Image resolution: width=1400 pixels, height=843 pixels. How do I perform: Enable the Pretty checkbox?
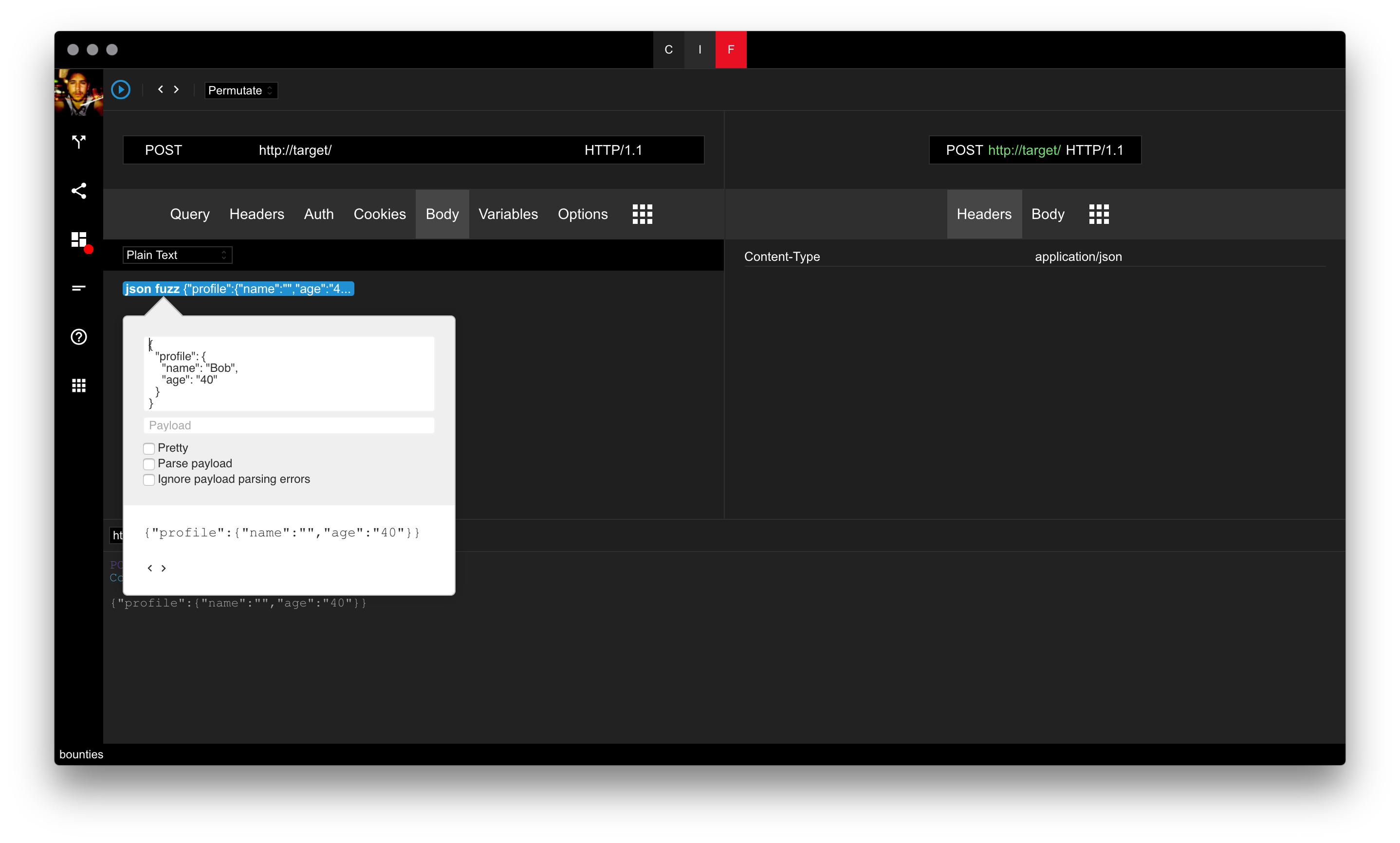(149, 448)
